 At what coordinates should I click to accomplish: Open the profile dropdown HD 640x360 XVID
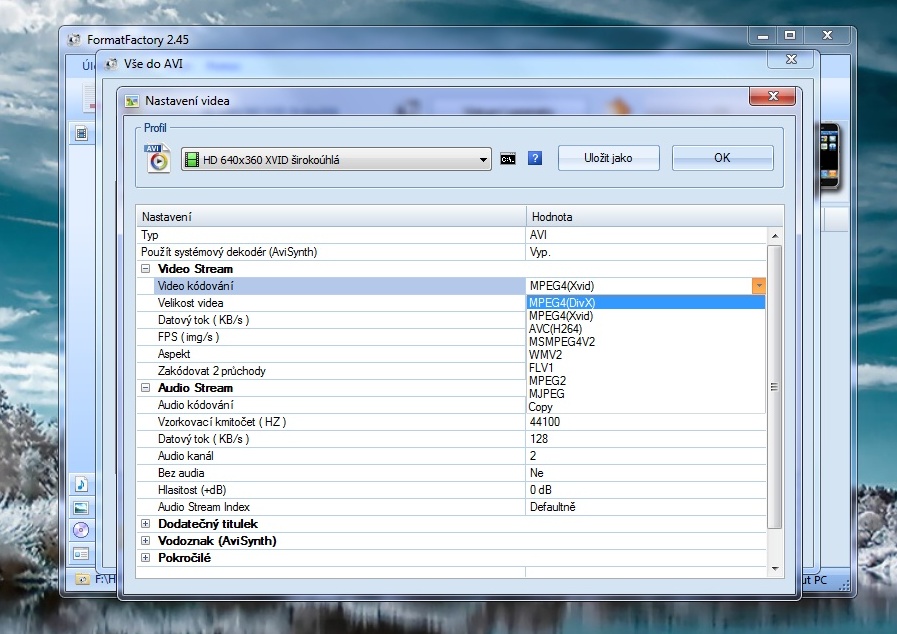click(x=336, y=159)
